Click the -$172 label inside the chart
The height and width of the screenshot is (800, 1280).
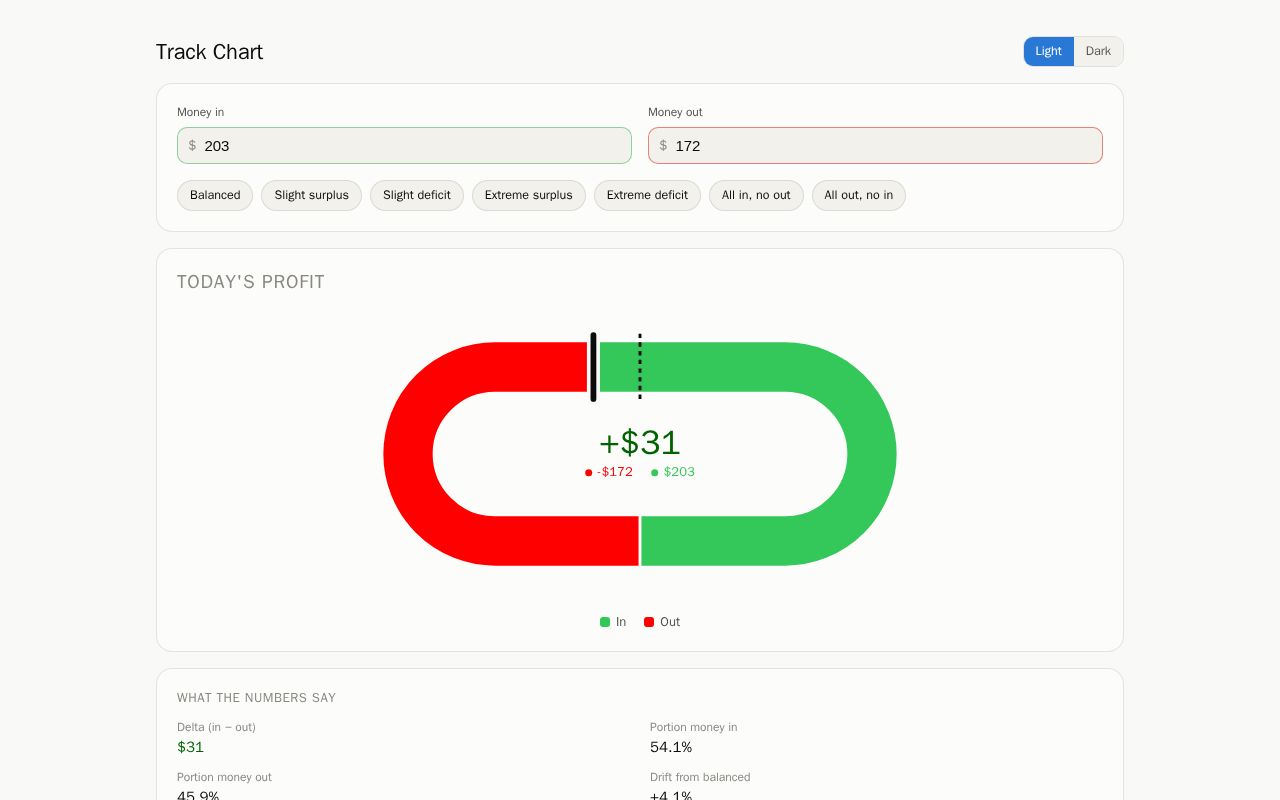pos(615,472)
